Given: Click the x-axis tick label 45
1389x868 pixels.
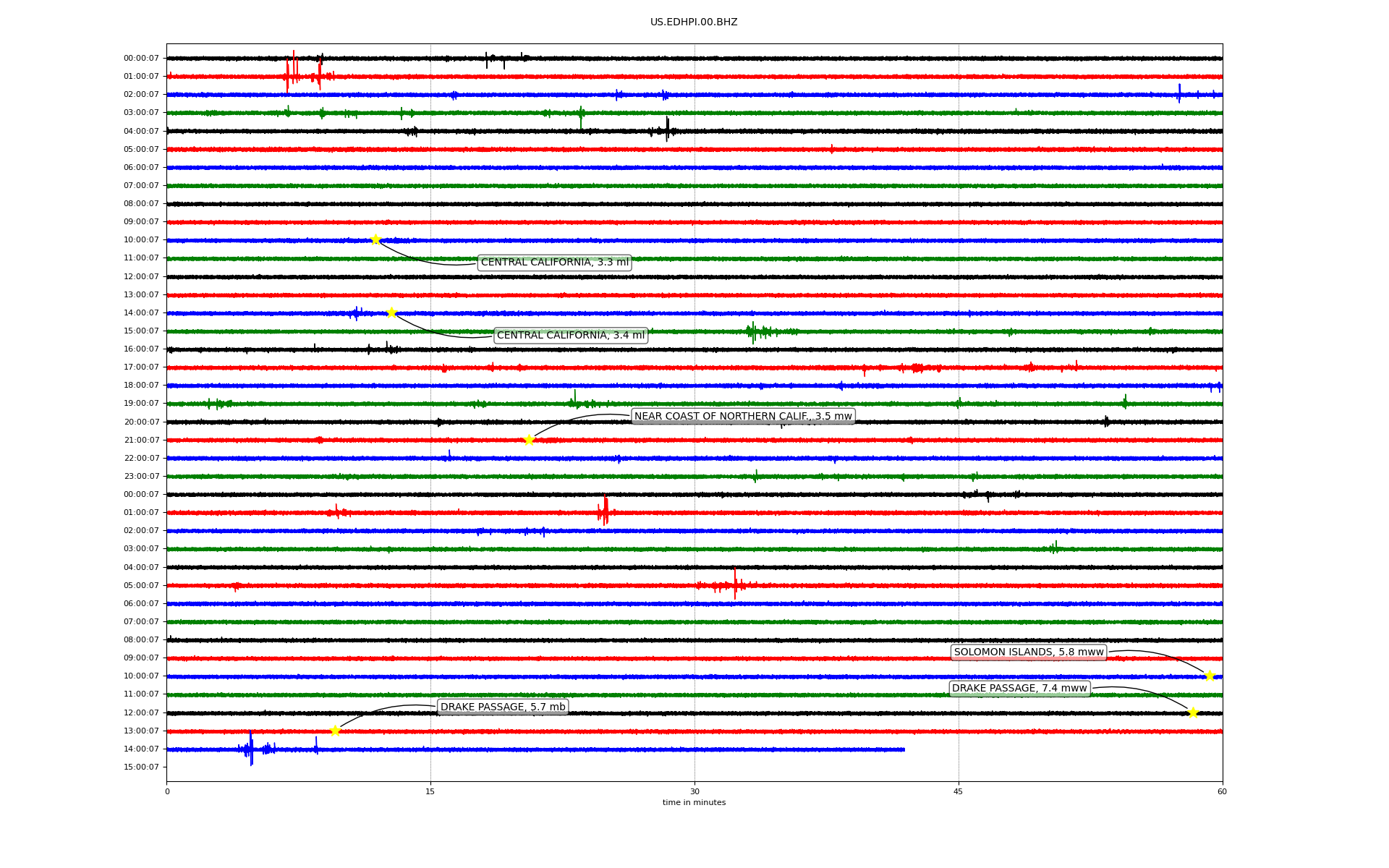Looking at the screenshot, I should click(959, 791).
